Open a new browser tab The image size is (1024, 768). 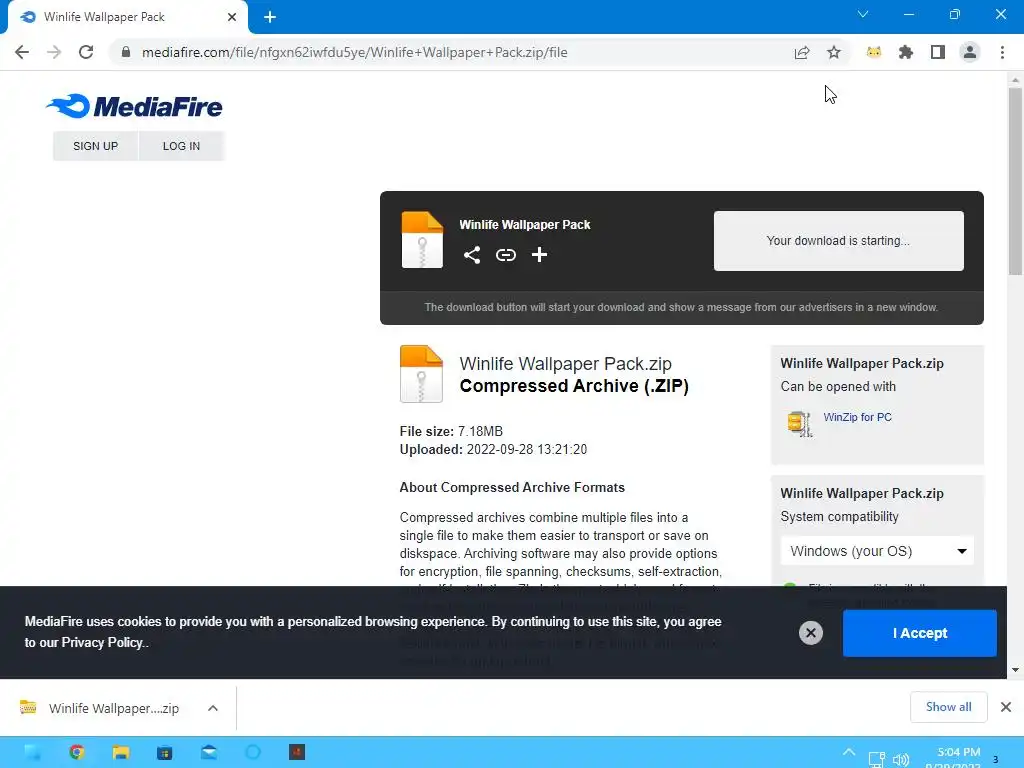(270, 17)
